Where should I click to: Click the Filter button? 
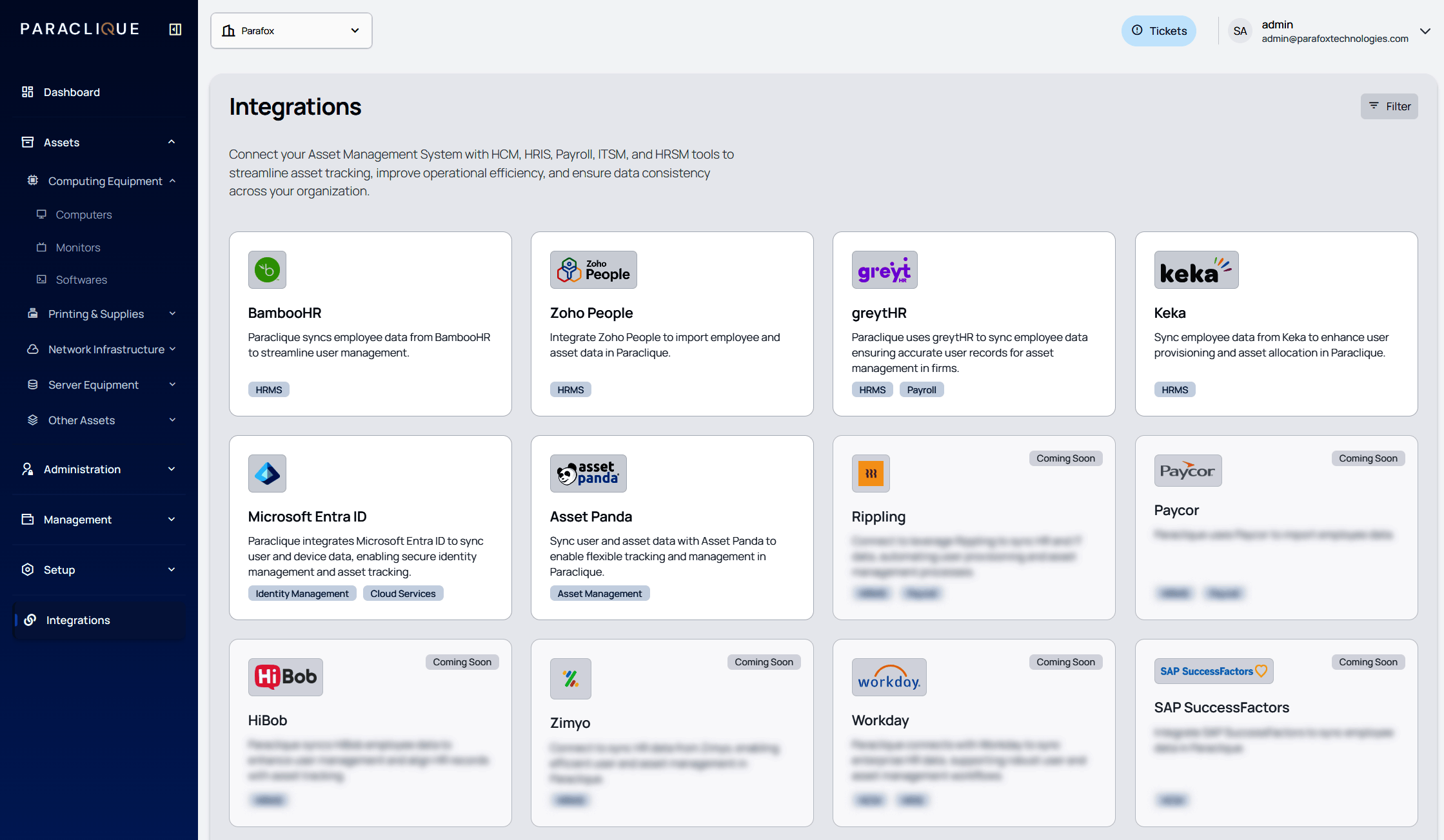click(x=1389, y=106)
